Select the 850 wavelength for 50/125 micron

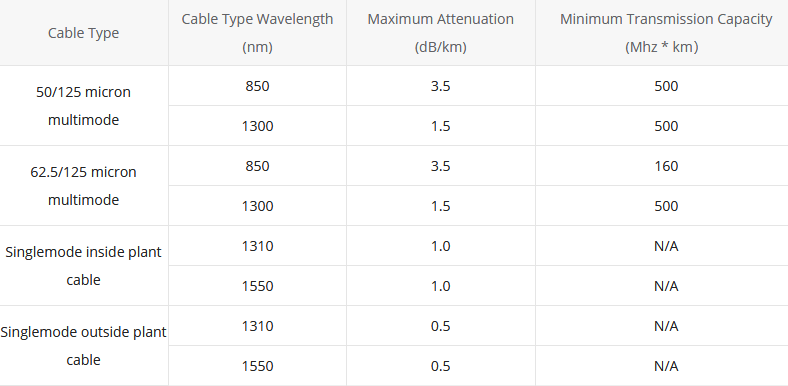tap(257, 86)
